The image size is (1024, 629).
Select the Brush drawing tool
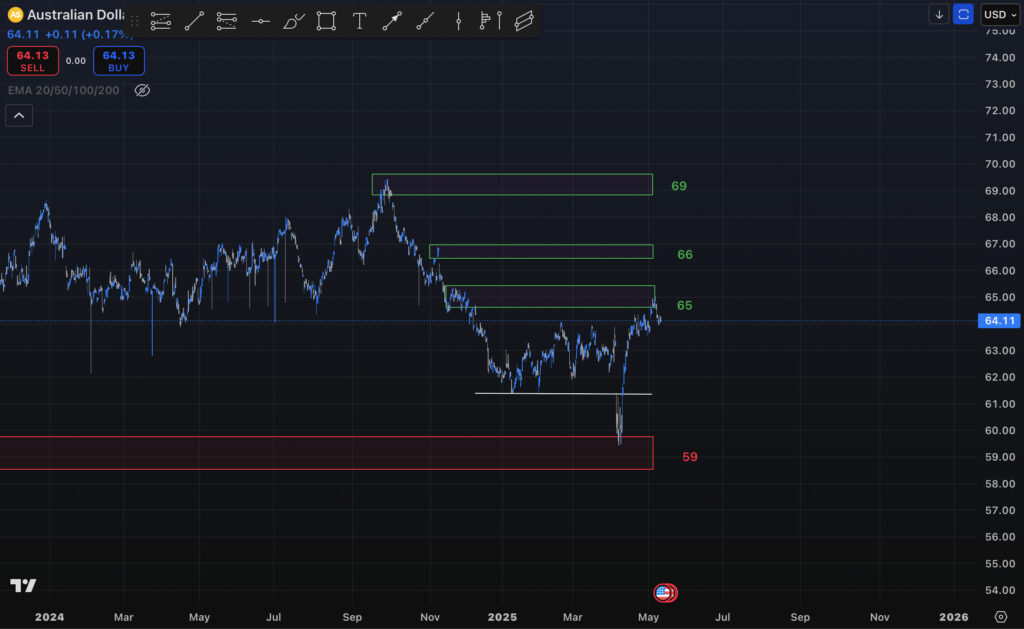pyautogui.click(x=293, y=21)
